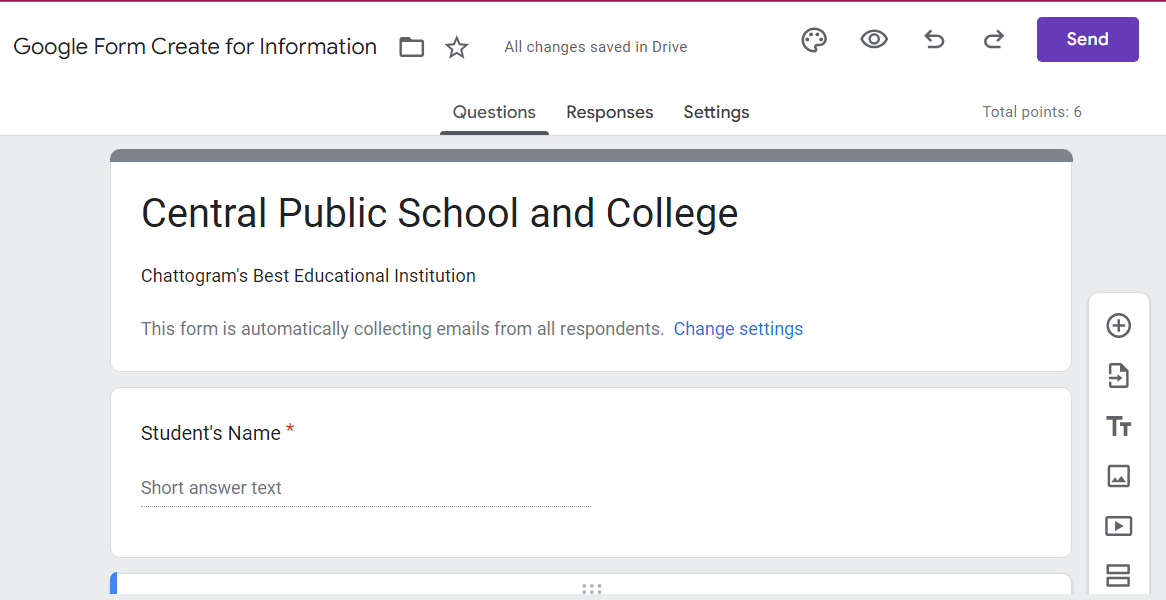
Task: Click the Total points: 6 label
Action: [1031, 112]
